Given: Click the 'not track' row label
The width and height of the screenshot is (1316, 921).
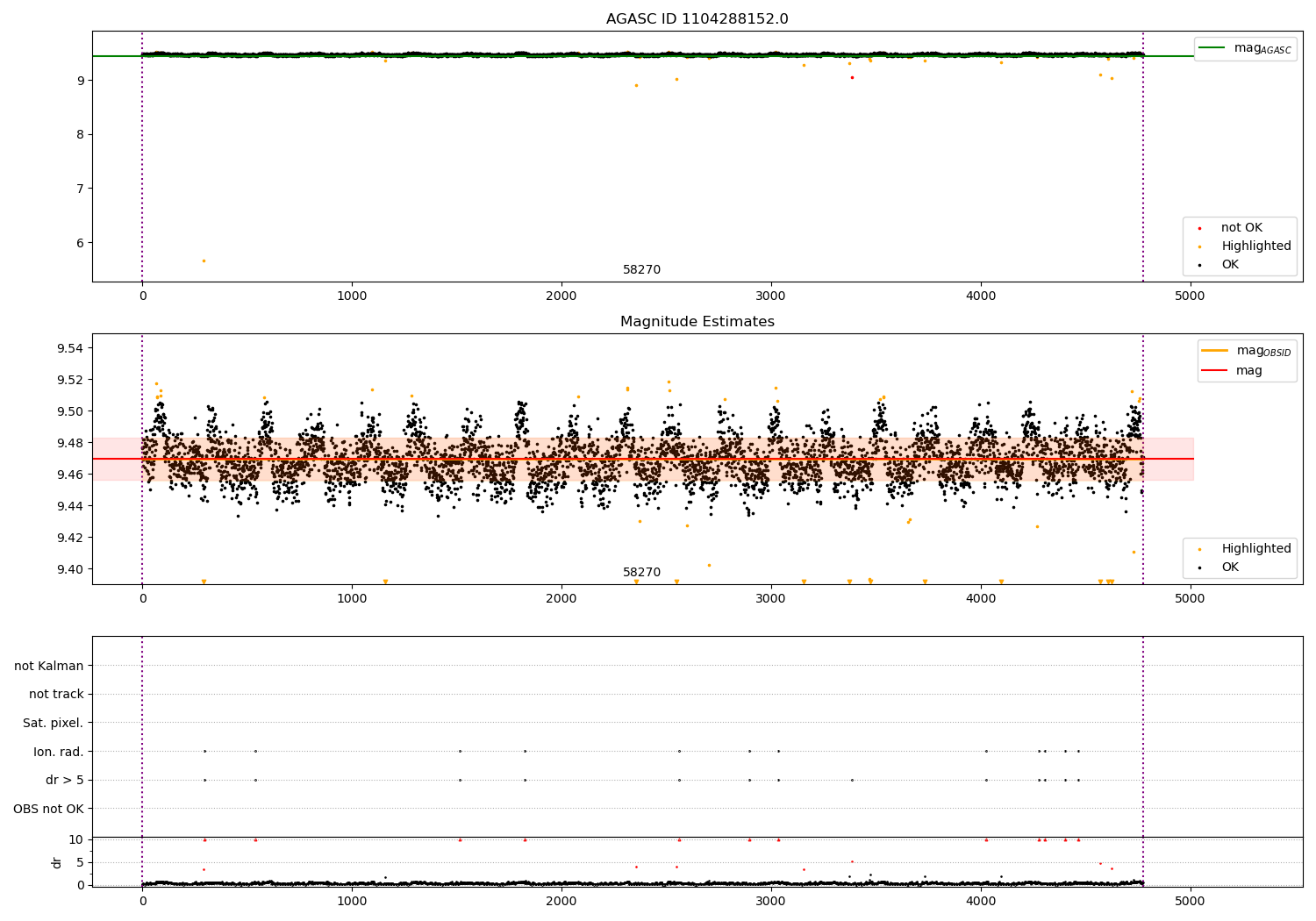Looking at the screenshot, I should [x=56, y=694].
